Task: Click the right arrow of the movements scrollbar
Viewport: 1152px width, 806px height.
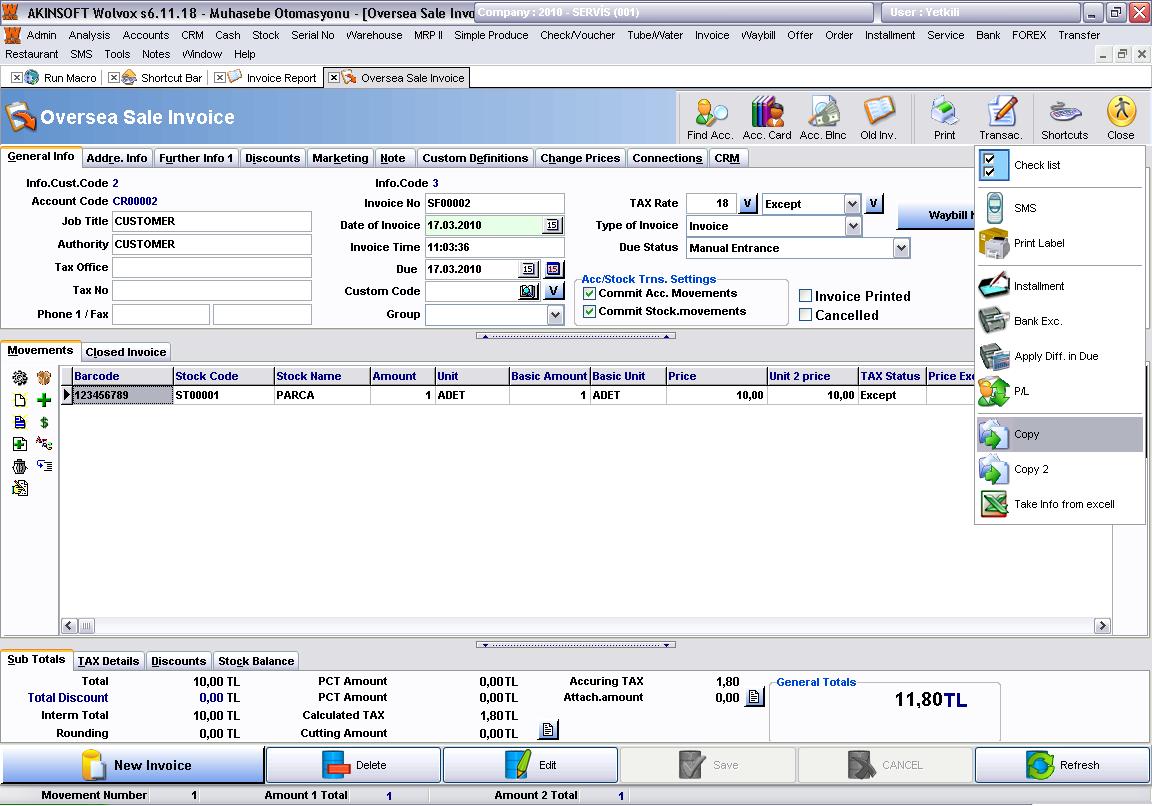Action: (x=1102, y=626)
